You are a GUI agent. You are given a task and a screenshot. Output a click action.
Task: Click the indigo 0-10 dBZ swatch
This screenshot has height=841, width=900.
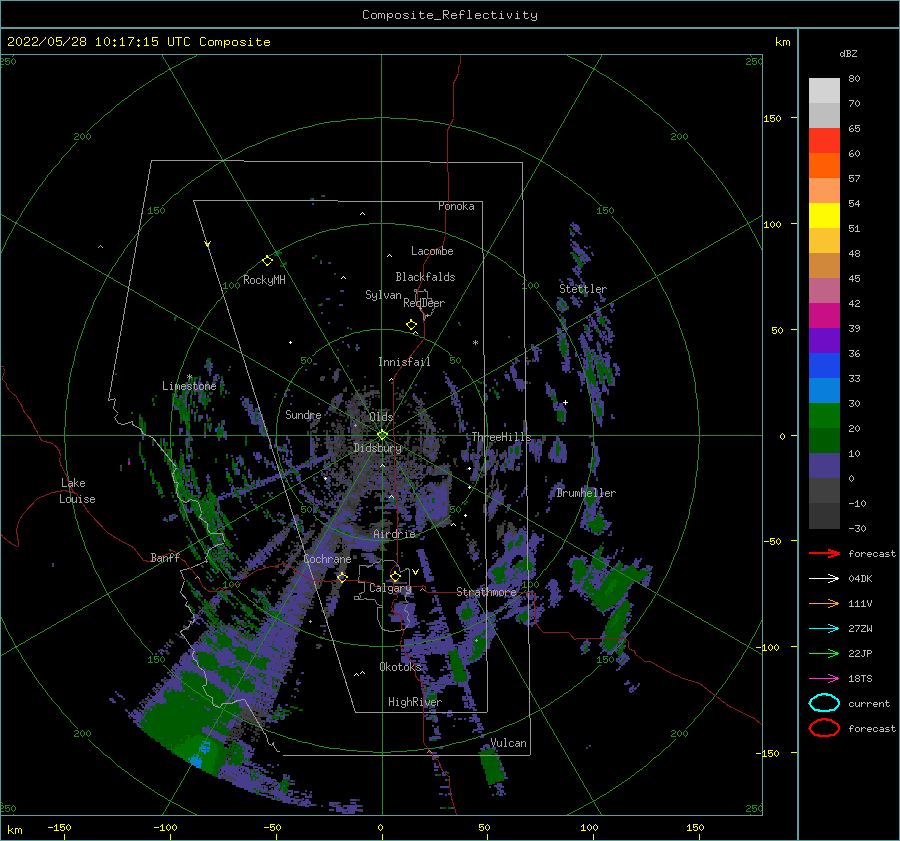pos(824,466)
